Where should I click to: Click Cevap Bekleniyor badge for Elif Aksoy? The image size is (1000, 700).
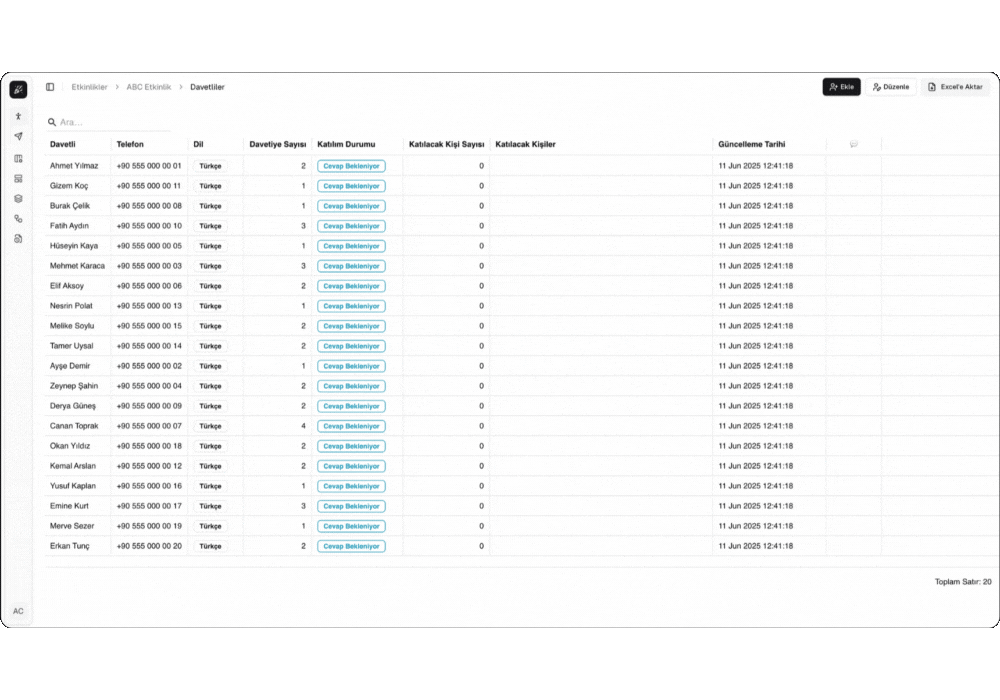point(351,286)
